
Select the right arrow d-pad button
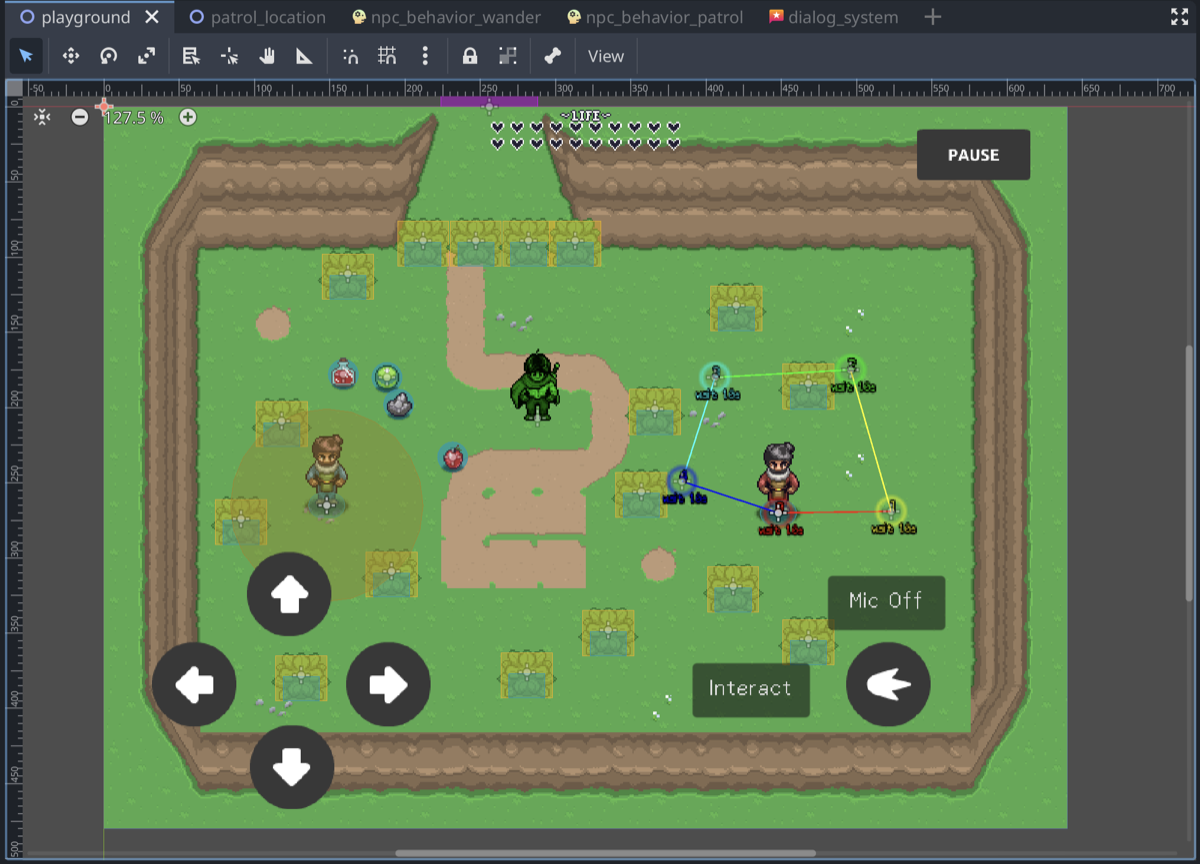pos(388,685)
